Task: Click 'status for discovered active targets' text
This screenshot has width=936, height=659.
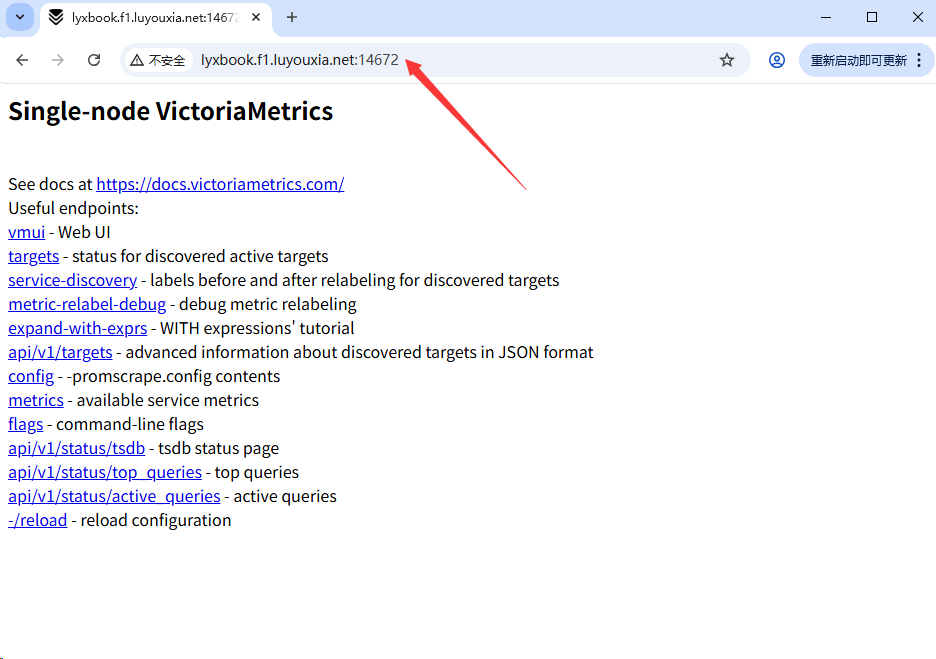Action: [x=200, y=256]
